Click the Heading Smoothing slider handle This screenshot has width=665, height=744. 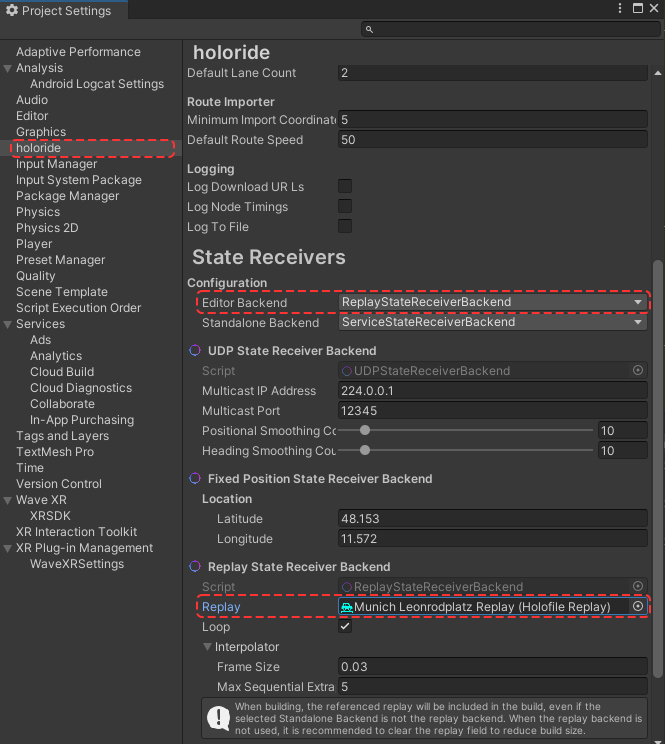pos(365,450)
